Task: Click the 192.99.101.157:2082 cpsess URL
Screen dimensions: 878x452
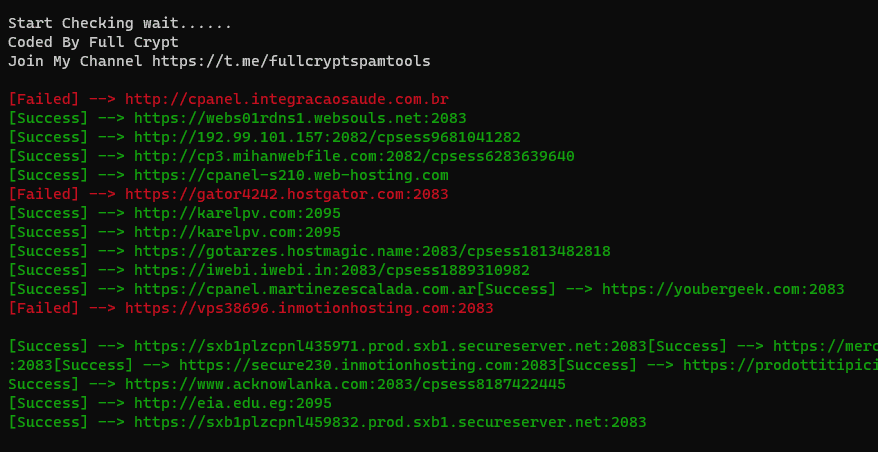Action: 327,137
